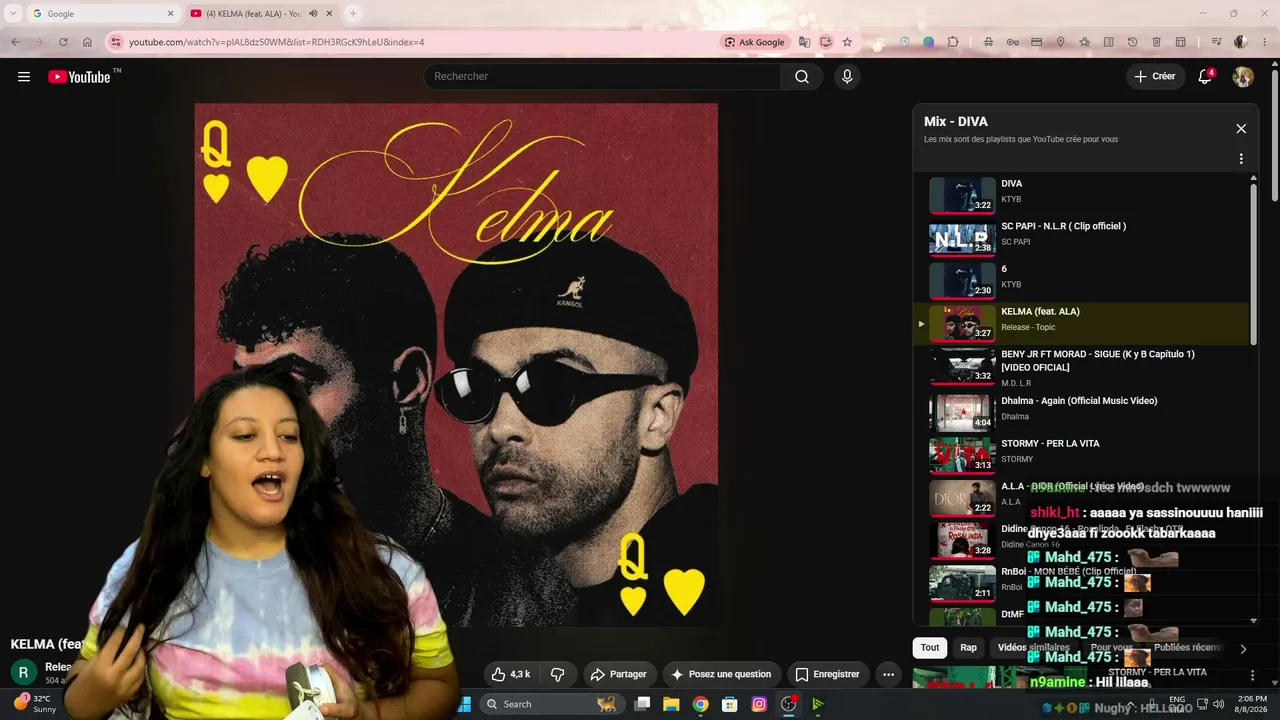Open Chrome's three-dot menu
Viewport: 1280px width, 720px height.
[x=1265, y=42]
